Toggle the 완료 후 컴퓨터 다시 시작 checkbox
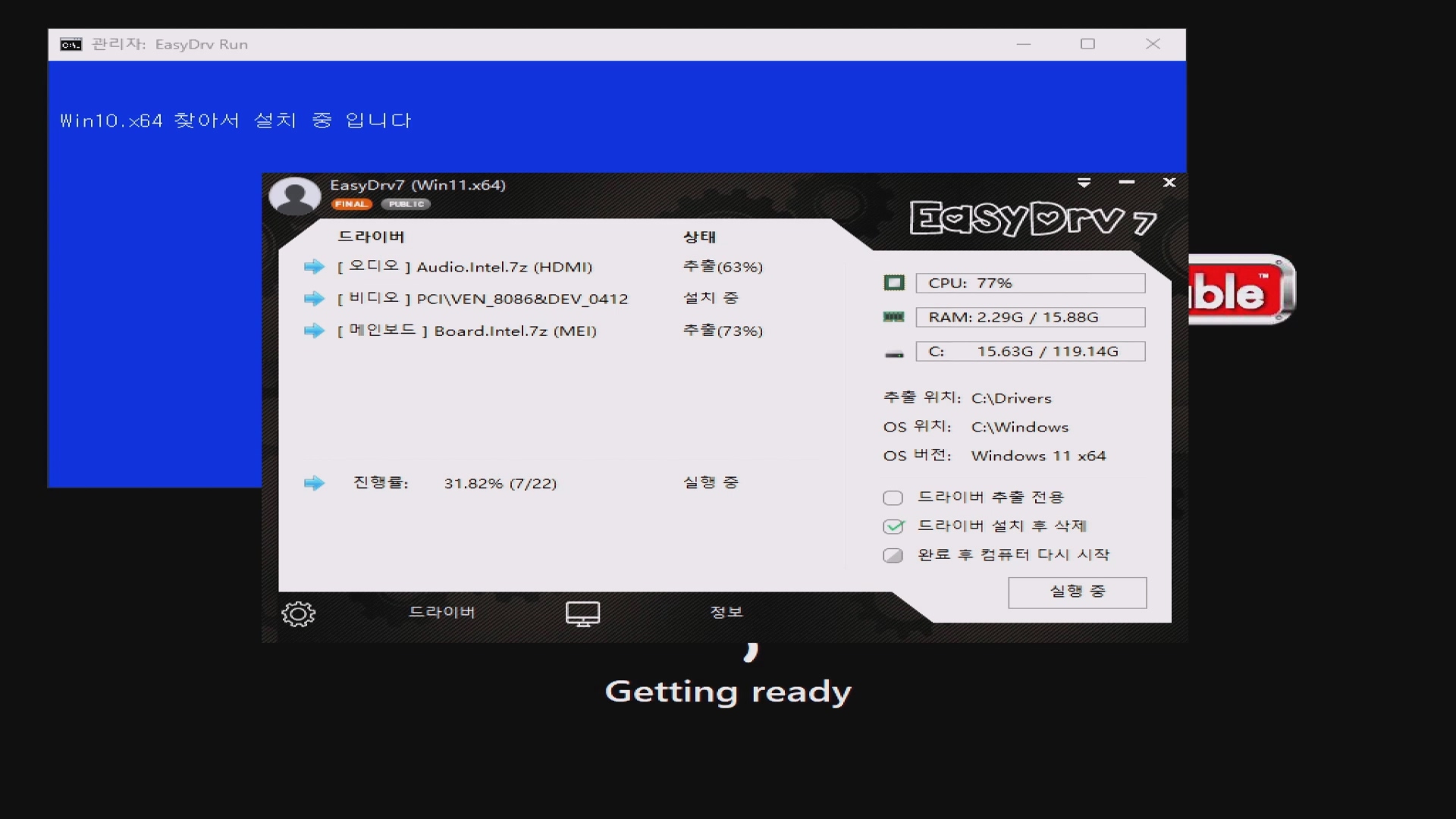This screenshot has width=1456, height=819. click(893, 555)
